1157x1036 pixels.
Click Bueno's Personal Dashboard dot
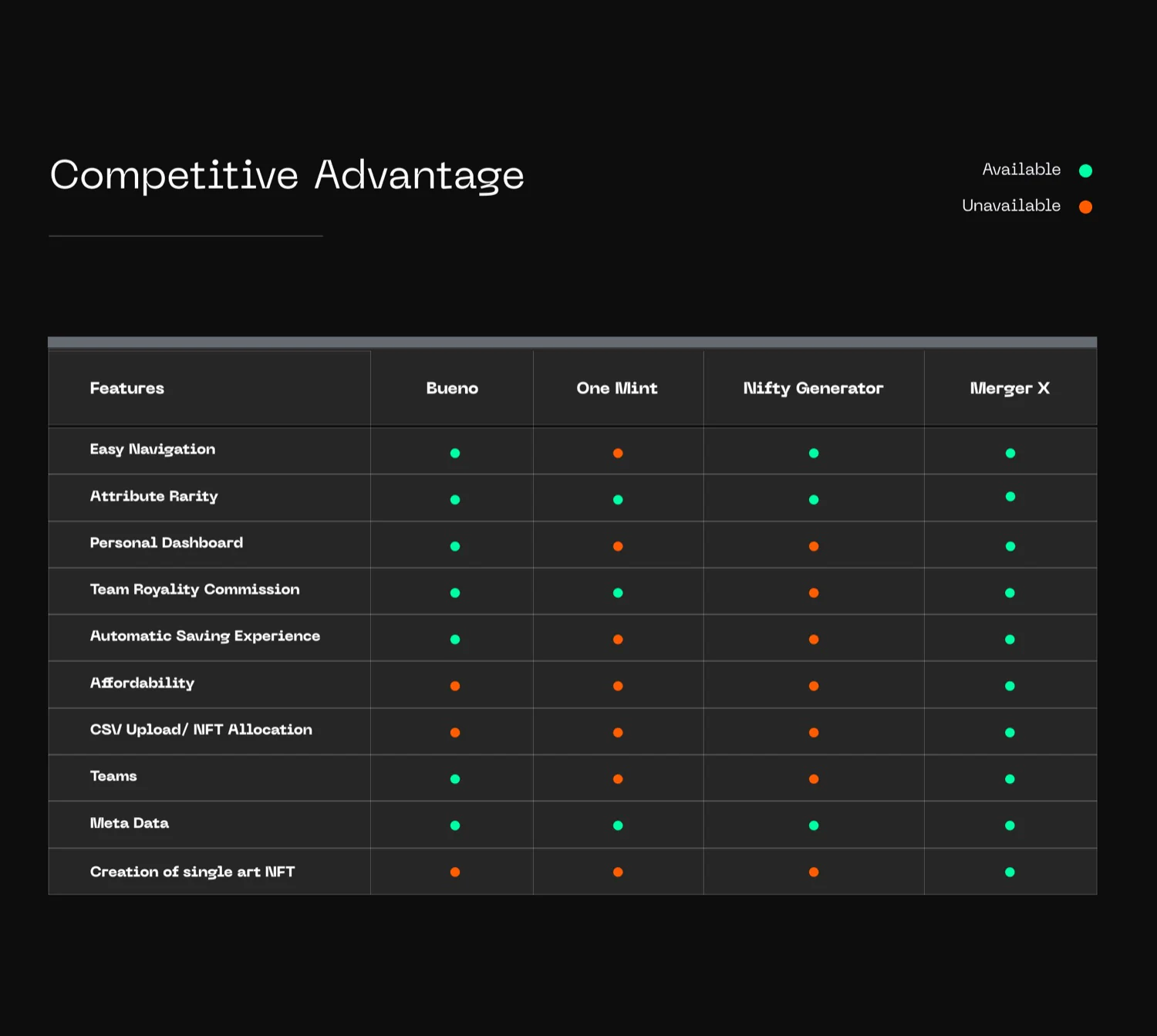pyautogui.click(x=455, y=546)
